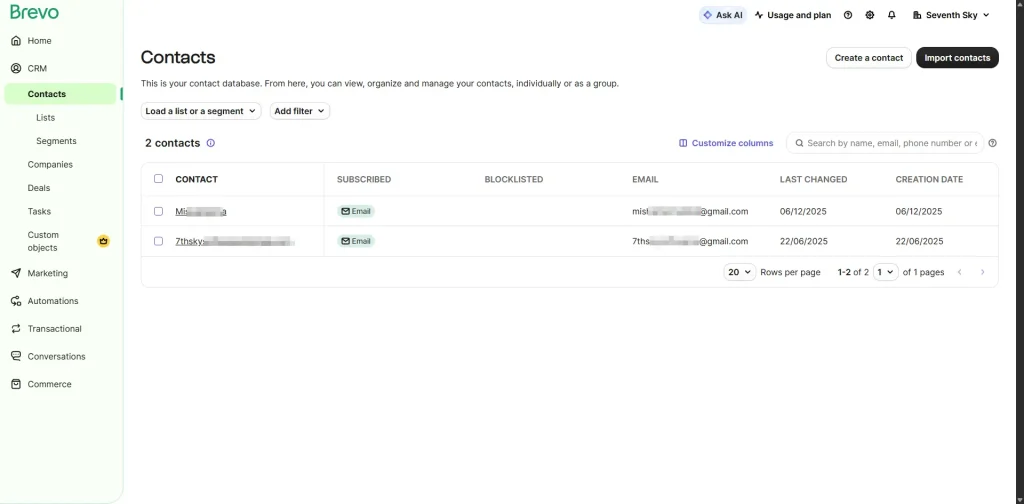Screen dimensions: 1024x504
Task: Click info icon next to 2 contacts
Action: pyautogui.click(x=210, y=143)
